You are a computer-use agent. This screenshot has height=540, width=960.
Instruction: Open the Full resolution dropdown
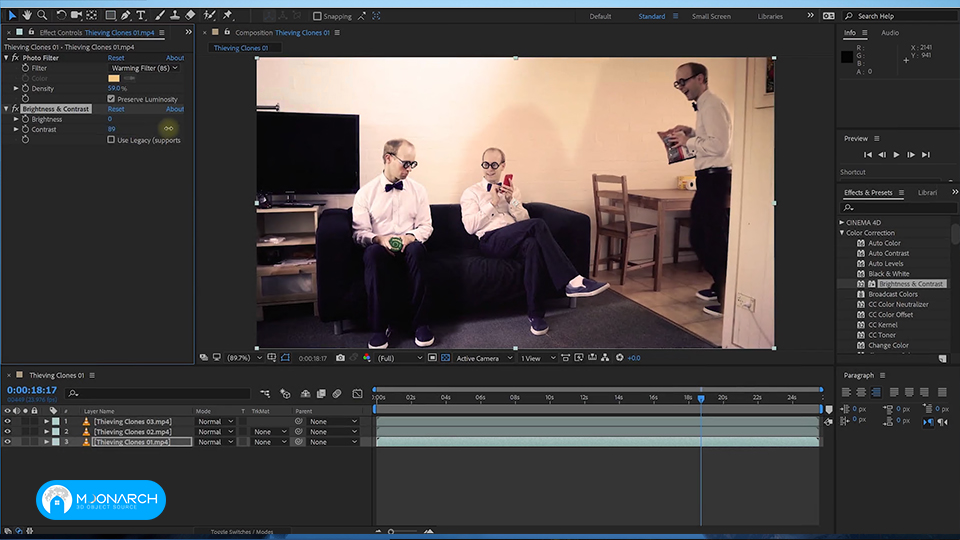coord(399,358)
